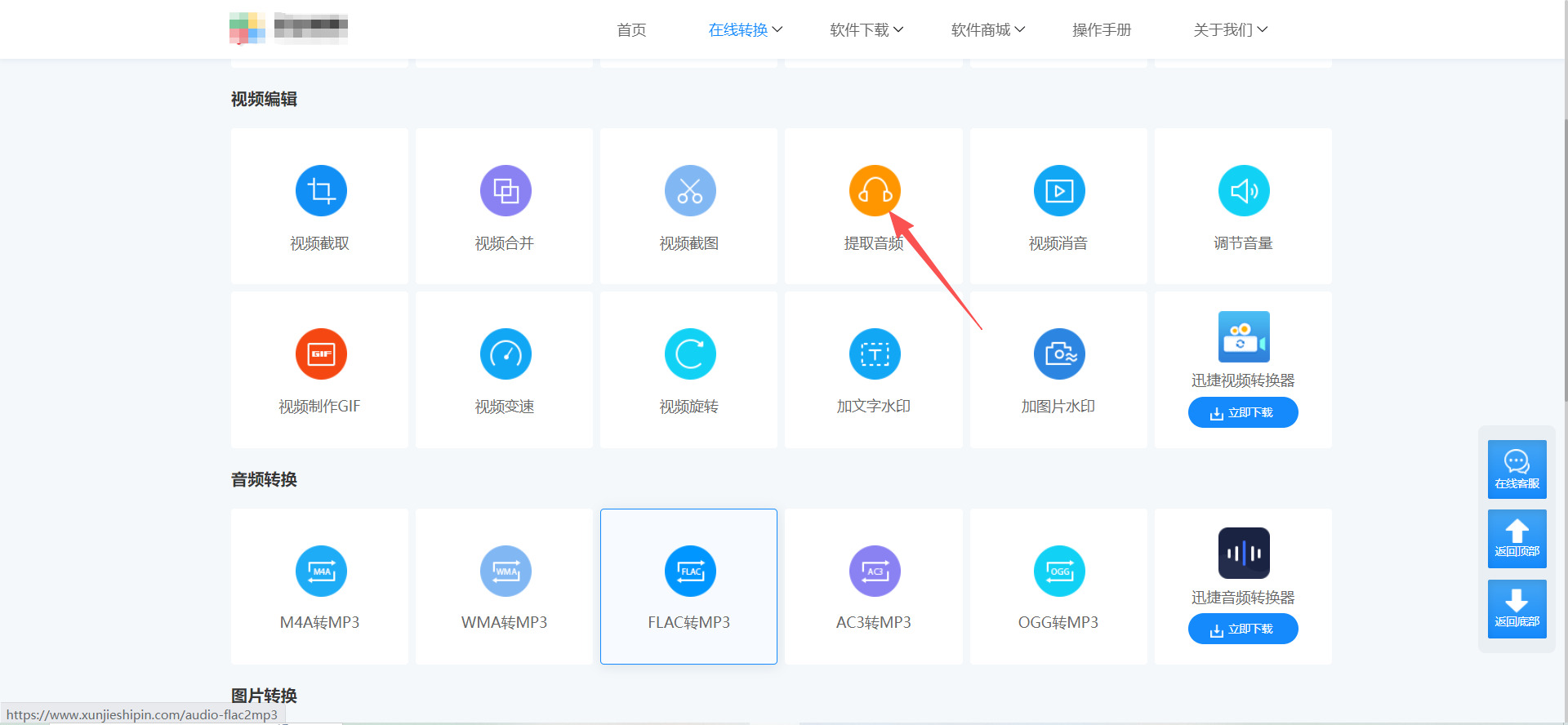Open the 视频消音 play icon
This screenshot has height=725, width=1568.
click(x=1059, y=191)
